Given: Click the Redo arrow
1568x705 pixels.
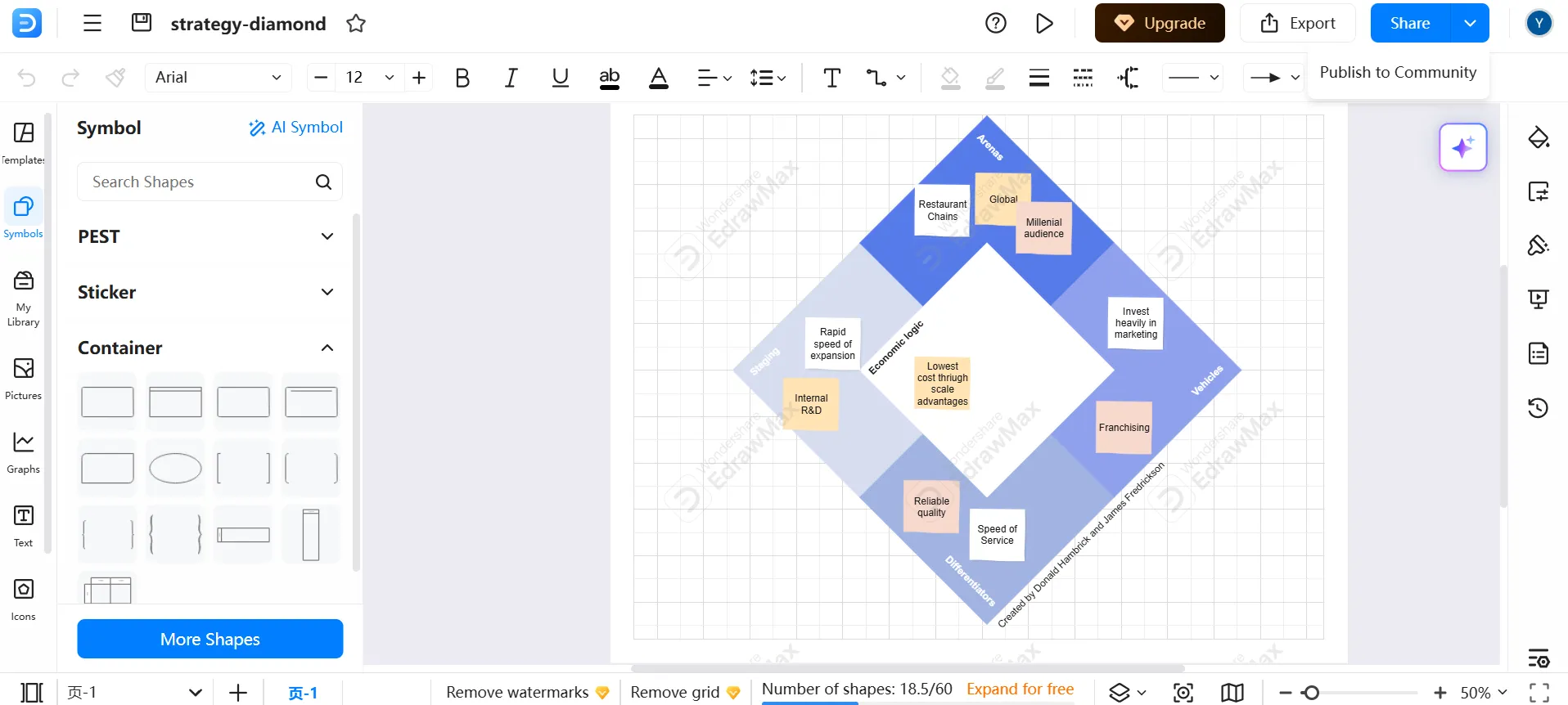Looking at the screenshot, I should coord(71,78).
